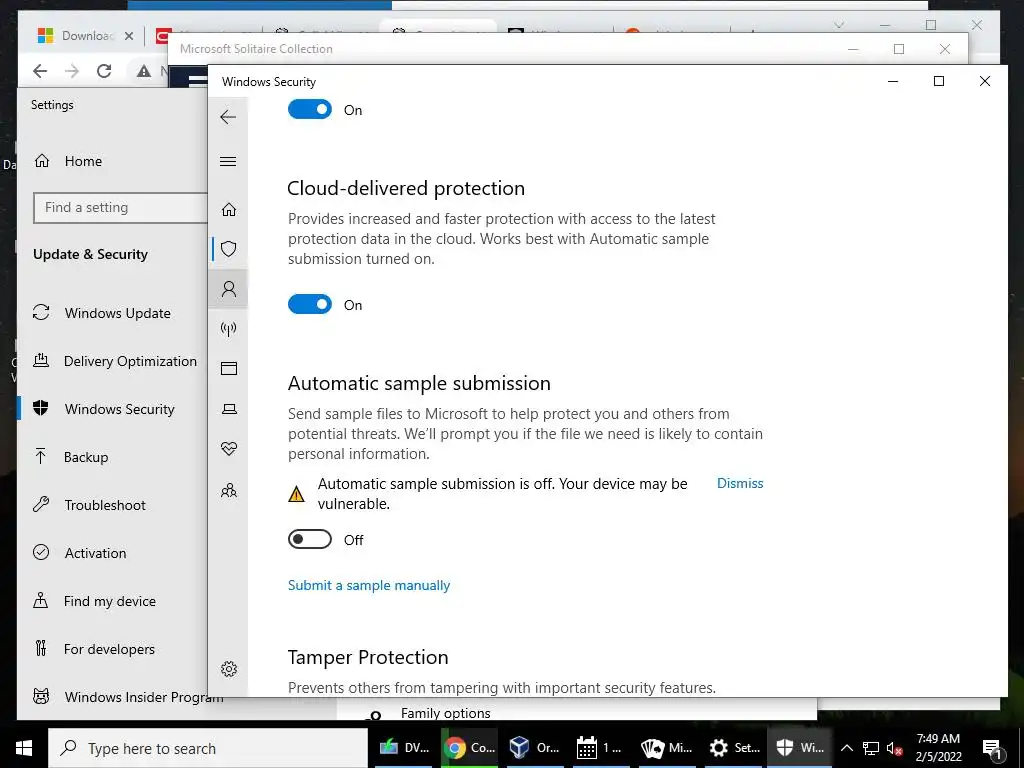Open Device performance & health heart icon
1024x768 pixels.
click(x=229, y=449)
